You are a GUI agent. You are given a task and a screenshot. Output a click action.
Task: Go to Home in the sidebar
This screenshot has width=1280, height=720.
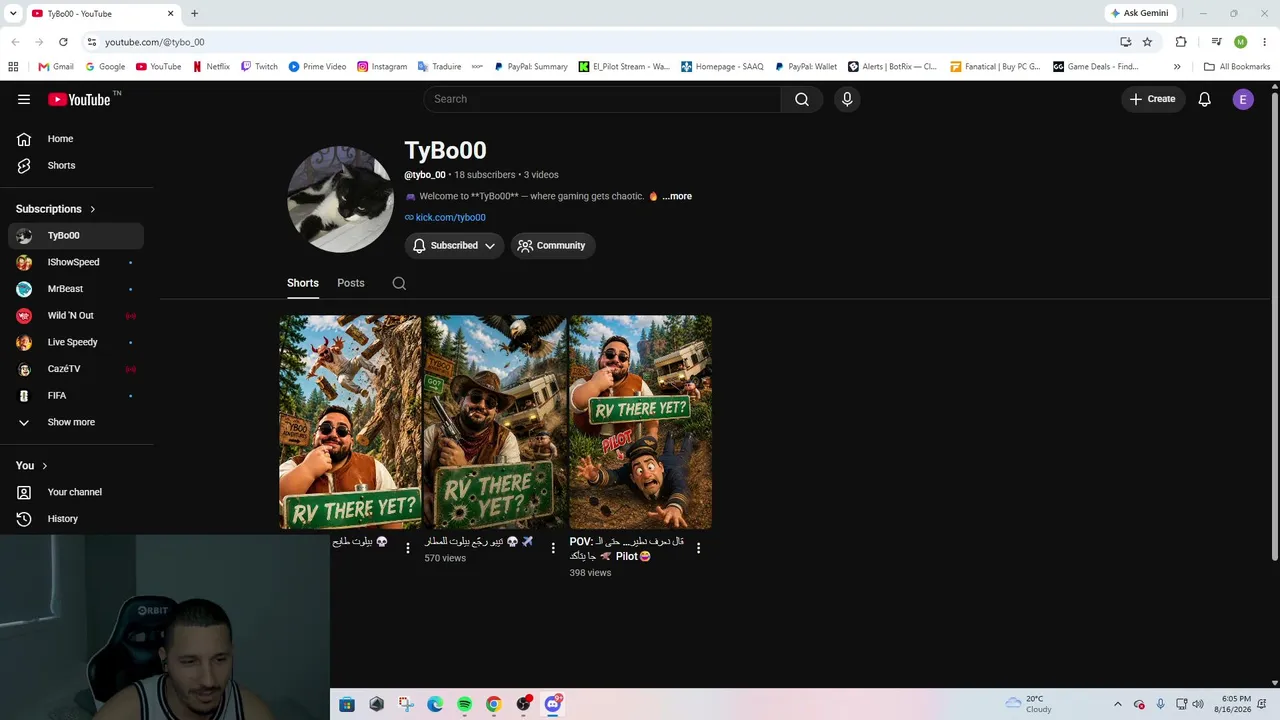[x=76, y=139]
